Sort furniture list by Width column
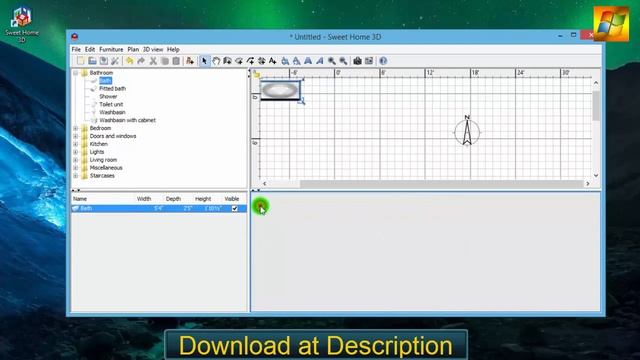The height and width of the screenshot is (360, 640). tap(144, 199)
